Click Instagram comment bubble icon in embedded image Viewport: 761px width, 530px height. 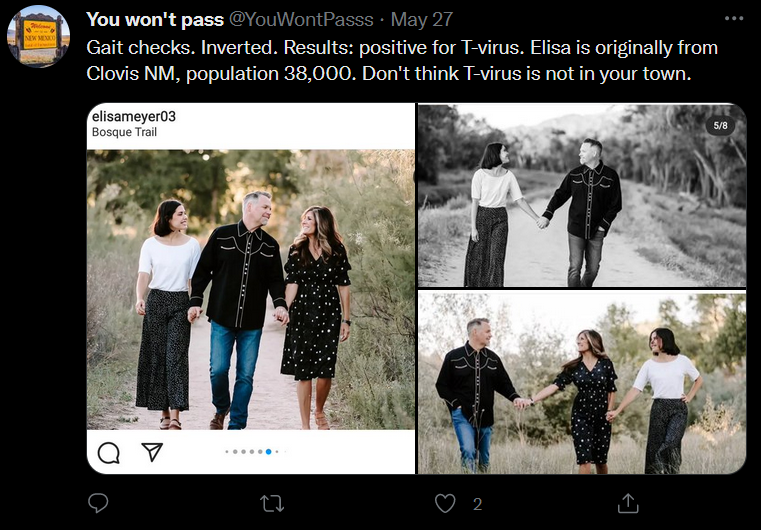pos(108,453)
